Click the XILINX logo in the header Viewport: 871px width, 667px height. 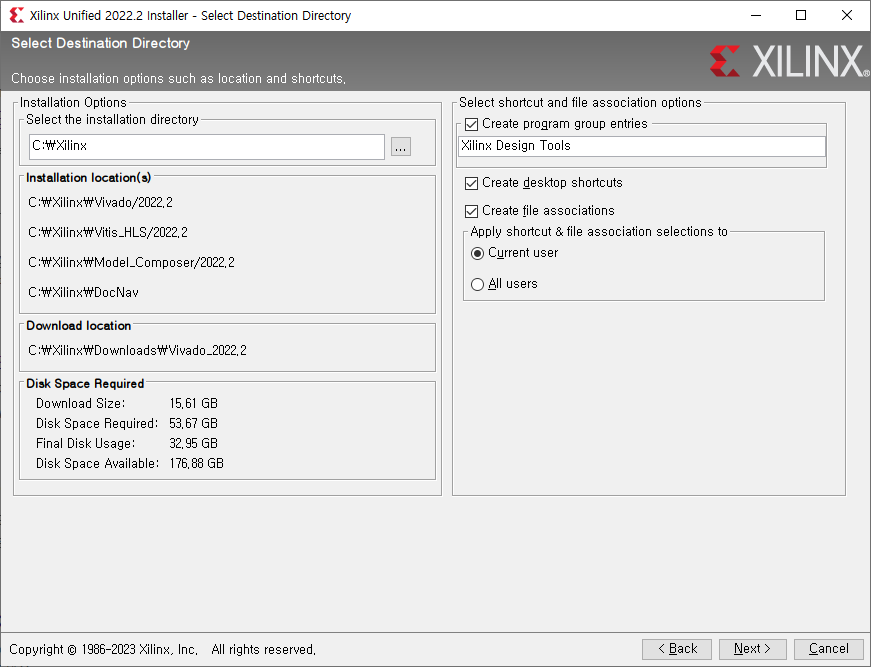(x=789, y=61)
